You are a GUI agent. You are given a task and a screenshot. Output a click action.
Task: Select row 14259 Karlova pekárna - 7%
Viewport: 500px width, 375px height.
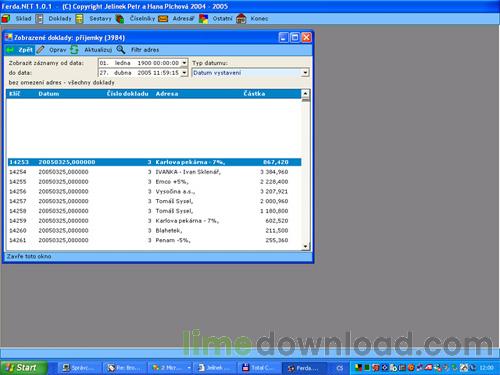[x=154, y=221]
